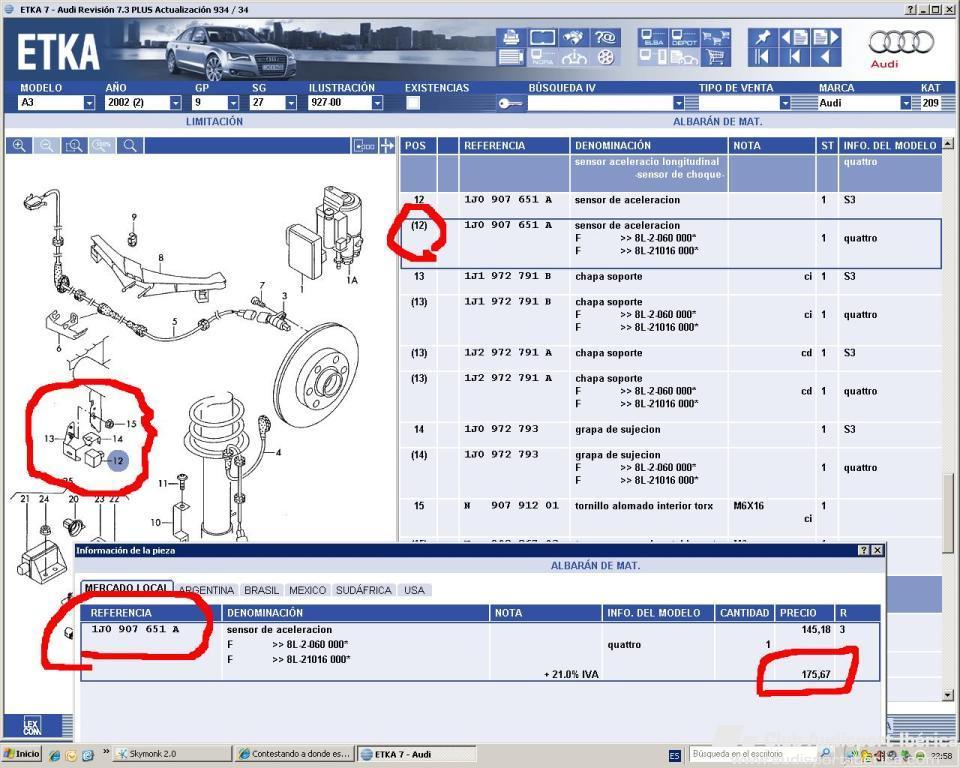The width and height of the screenshot is (960, 768).
Task: Click the Limitación button
Action: pos(214,122)
